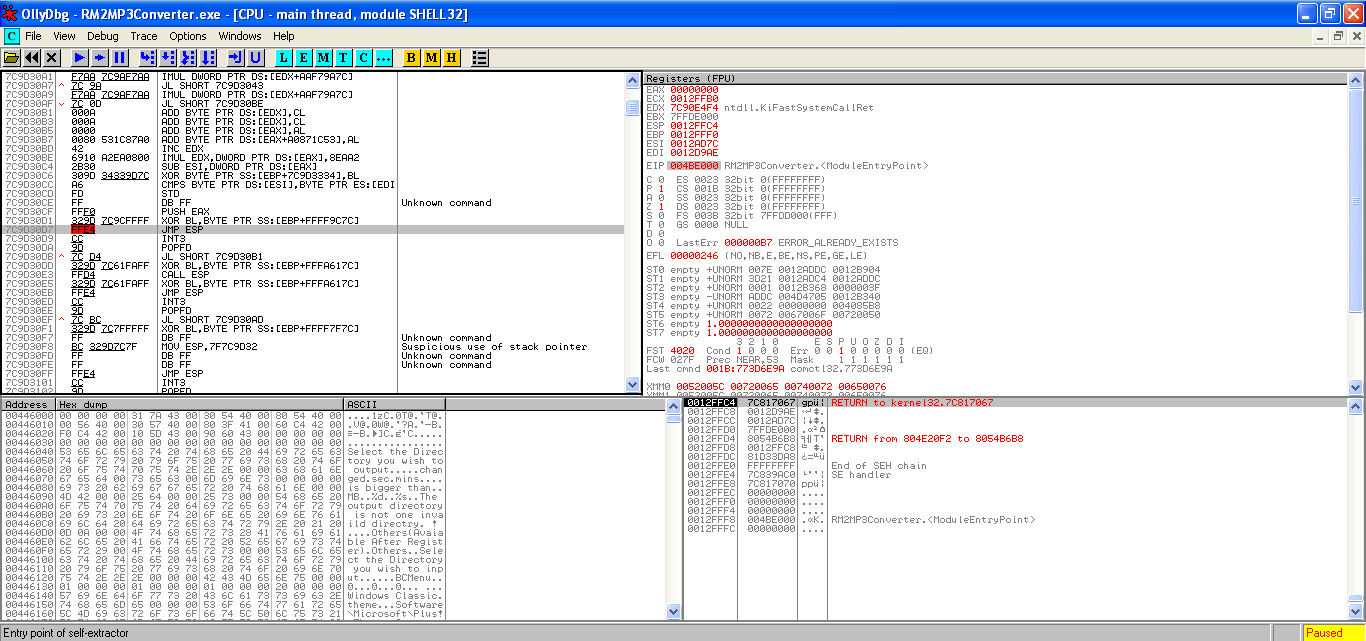The width and height of the screenshot is (1366, 641).
Task: Open the Options menu
Action: pyautogui.click(x=188, y=36)
